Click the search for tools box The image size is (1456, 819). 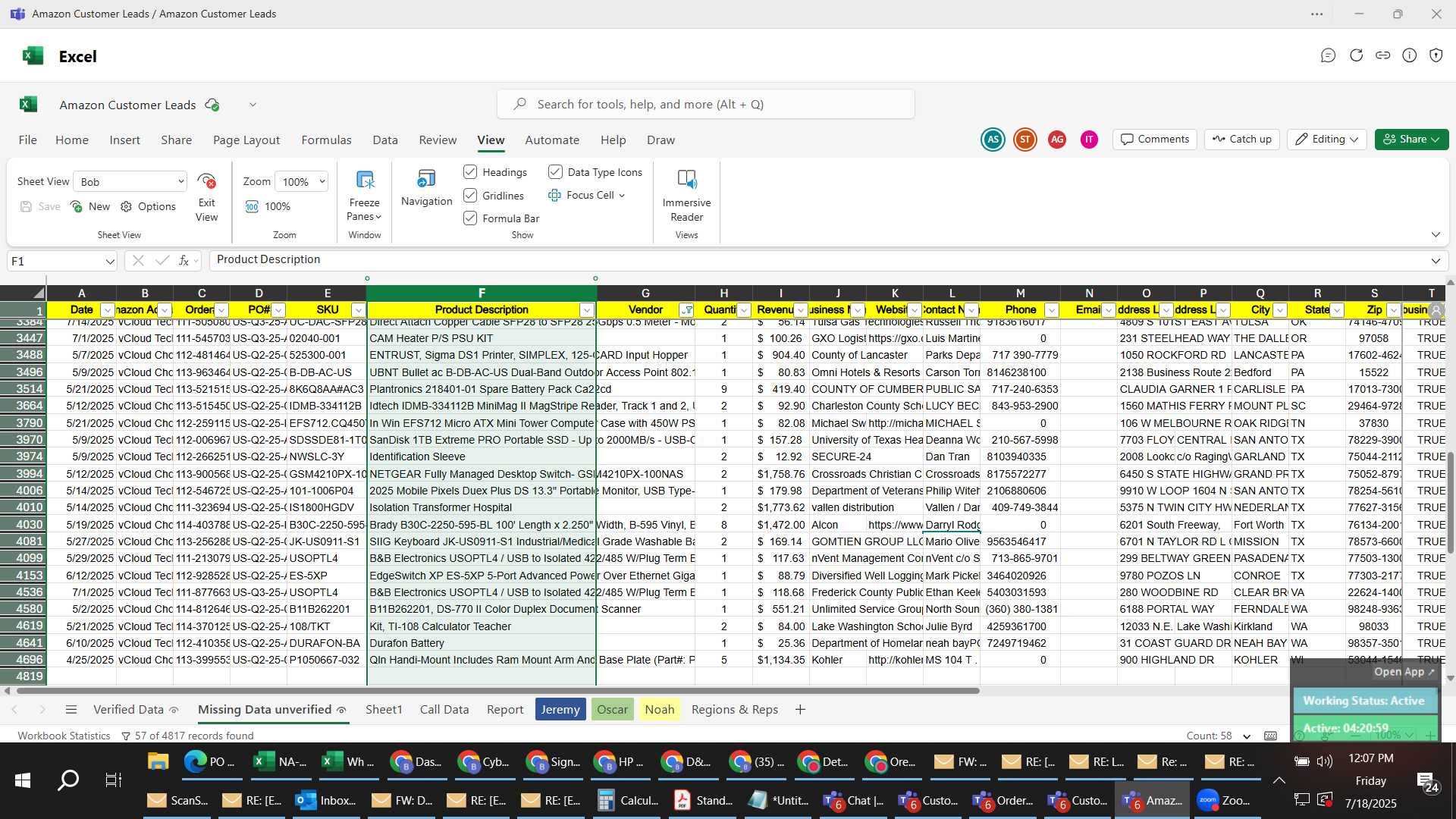tap(706, 105)
